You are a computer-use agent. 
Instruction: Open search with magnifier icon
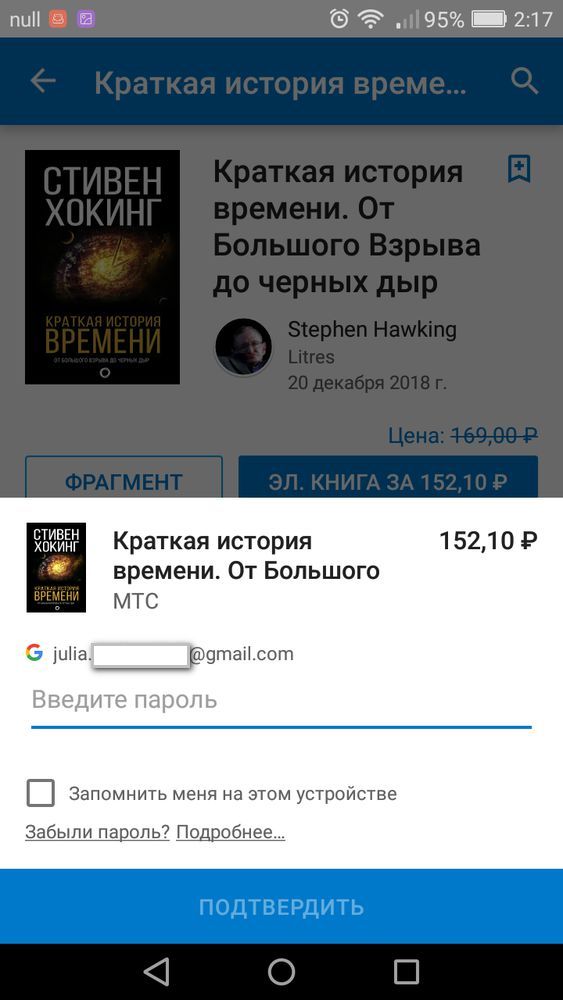pyautogui.click(x=525, y=82)
